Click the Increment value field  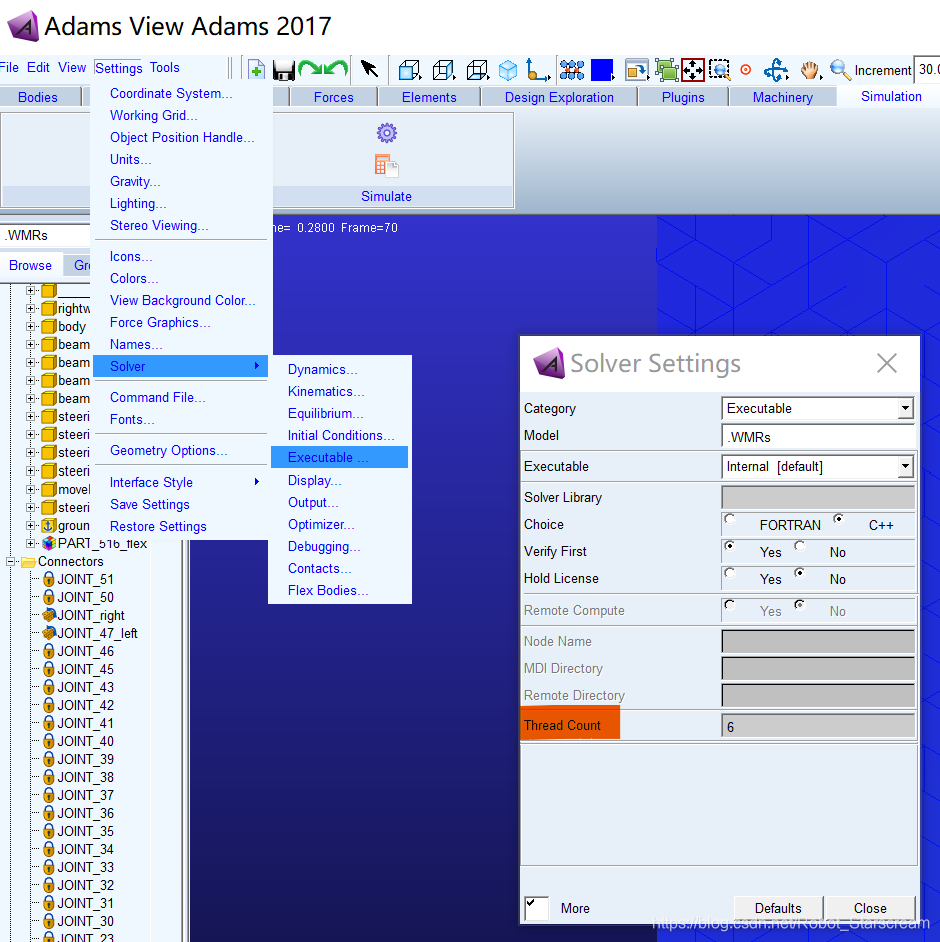click(927, 70)
